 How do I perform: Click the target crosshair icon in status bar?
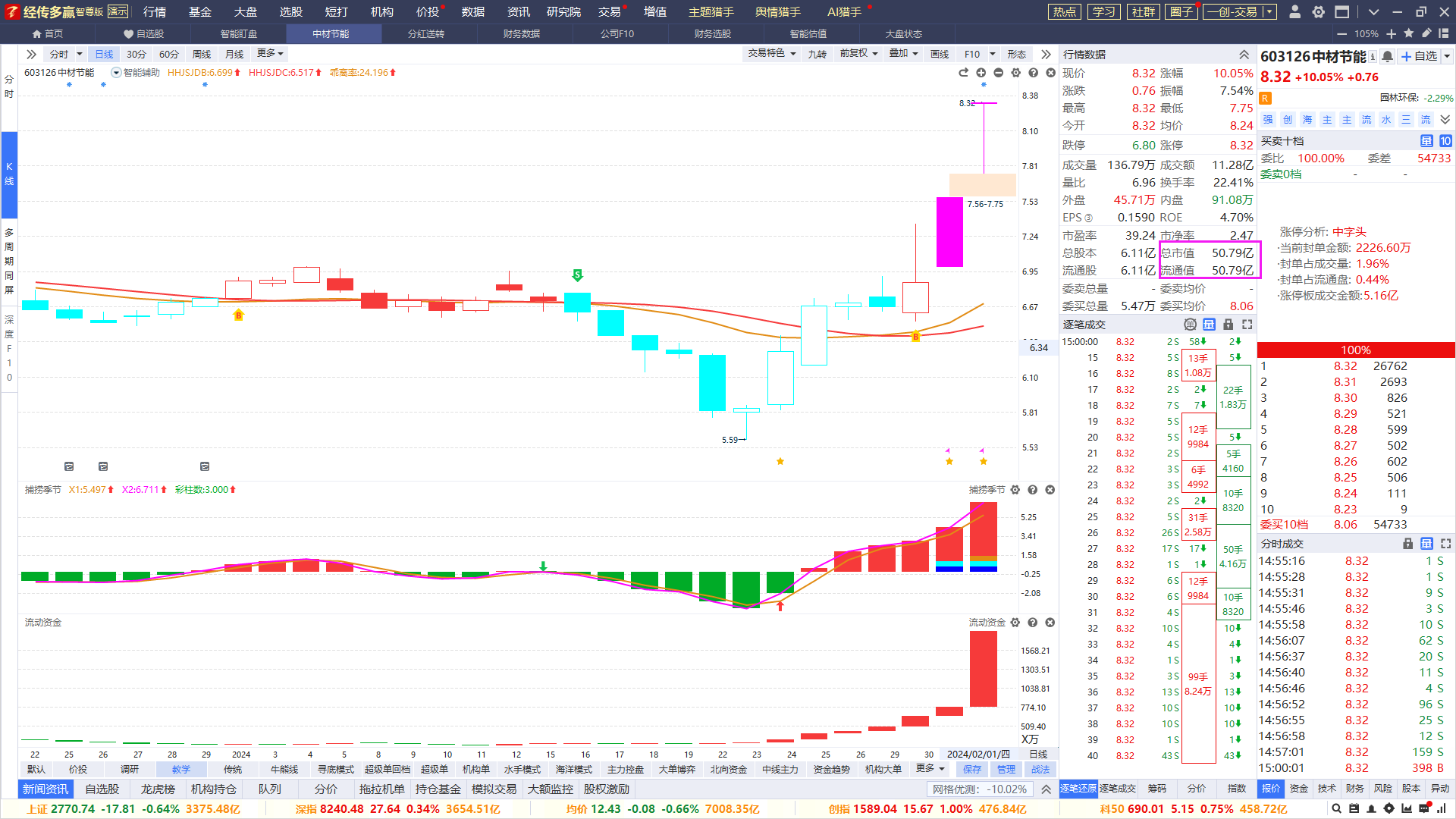coord(1389,809)
